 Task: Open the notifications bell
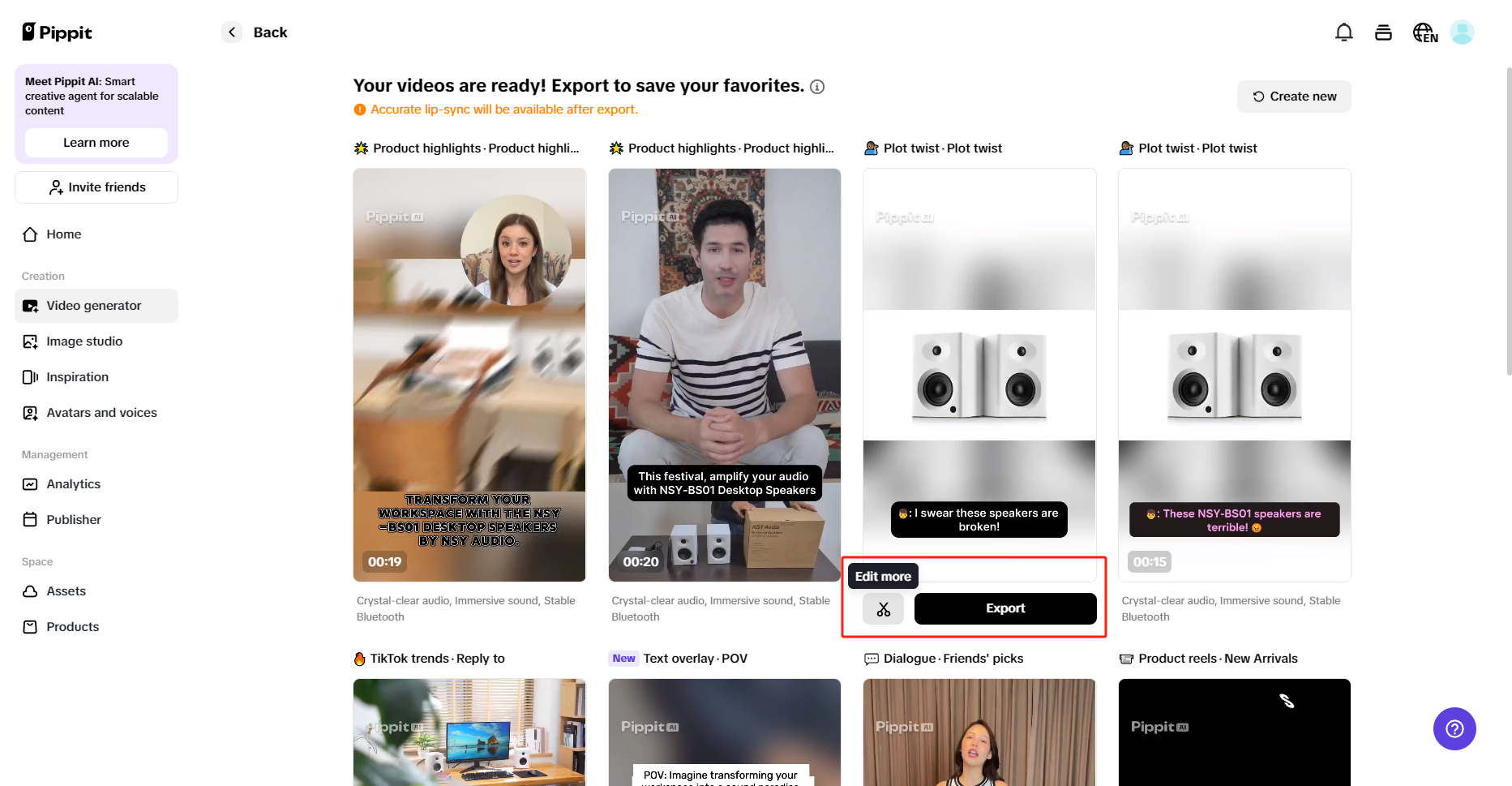click(1343, 32)
